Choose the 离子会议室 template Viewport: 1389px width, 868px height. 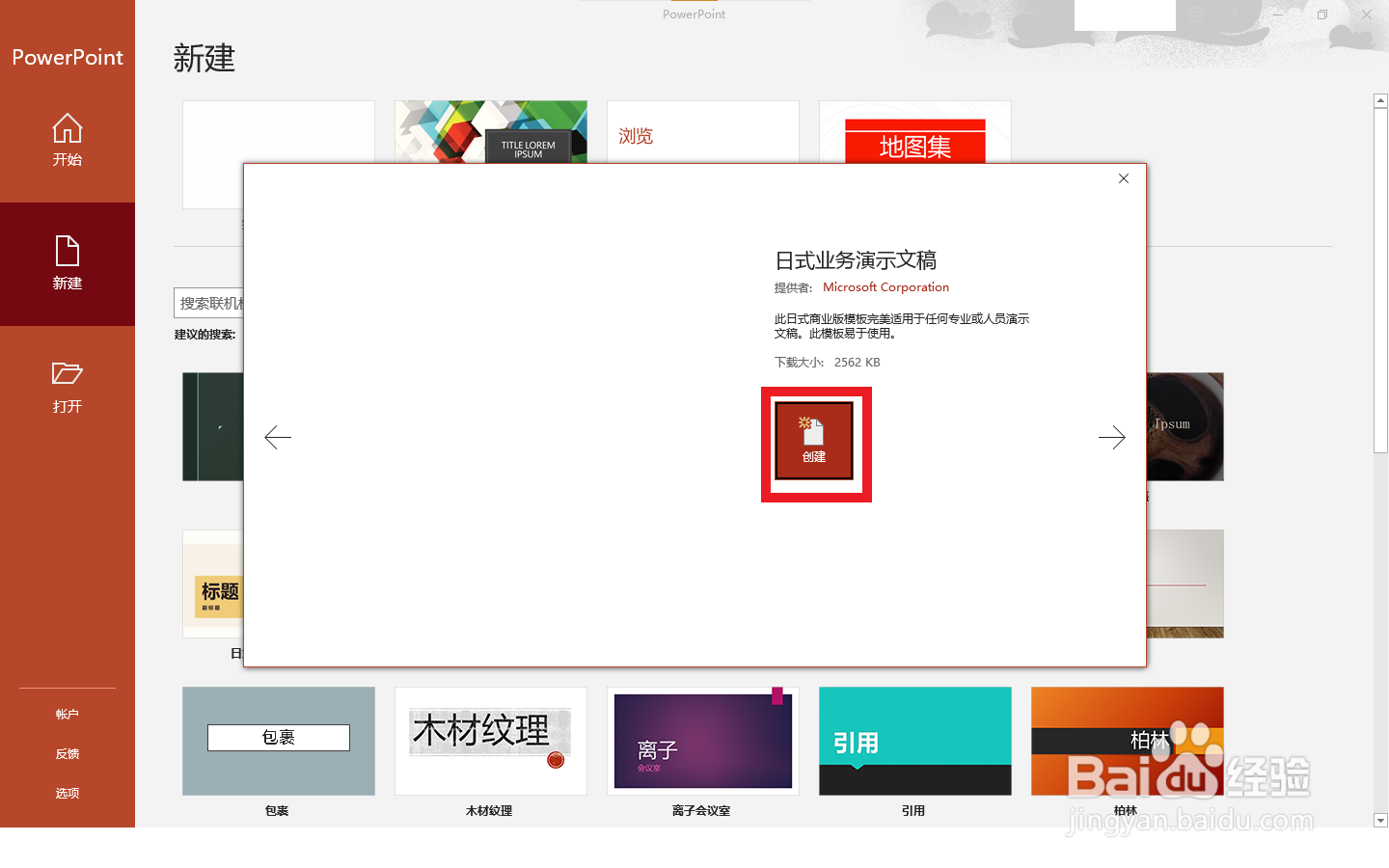[703, 741]
